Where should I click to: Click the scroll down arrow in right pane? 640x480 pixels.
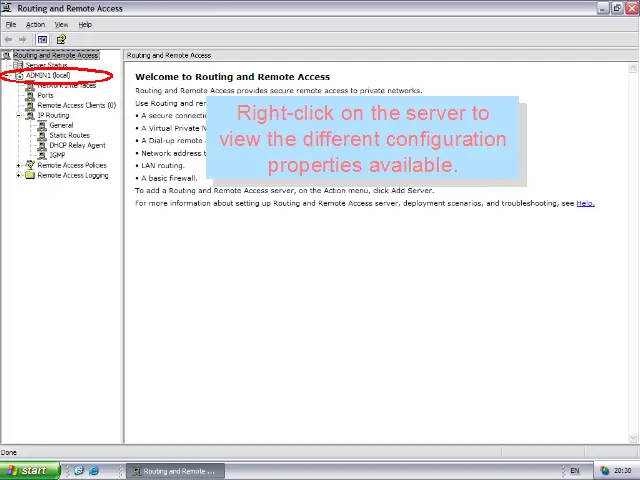tap(633, 438)
